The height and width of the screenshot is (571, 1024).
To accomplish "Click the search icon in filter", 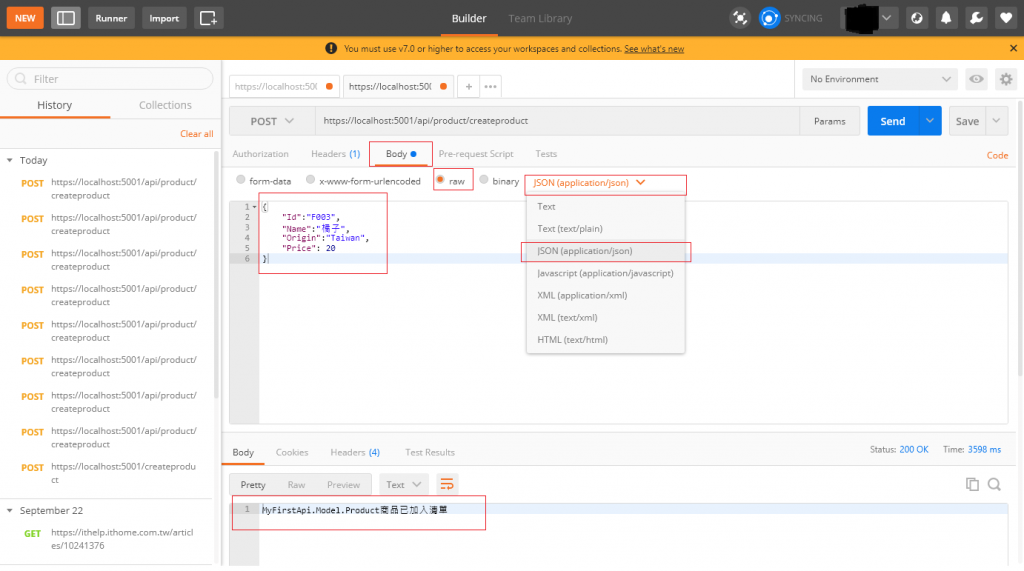I will pos(21,79).
